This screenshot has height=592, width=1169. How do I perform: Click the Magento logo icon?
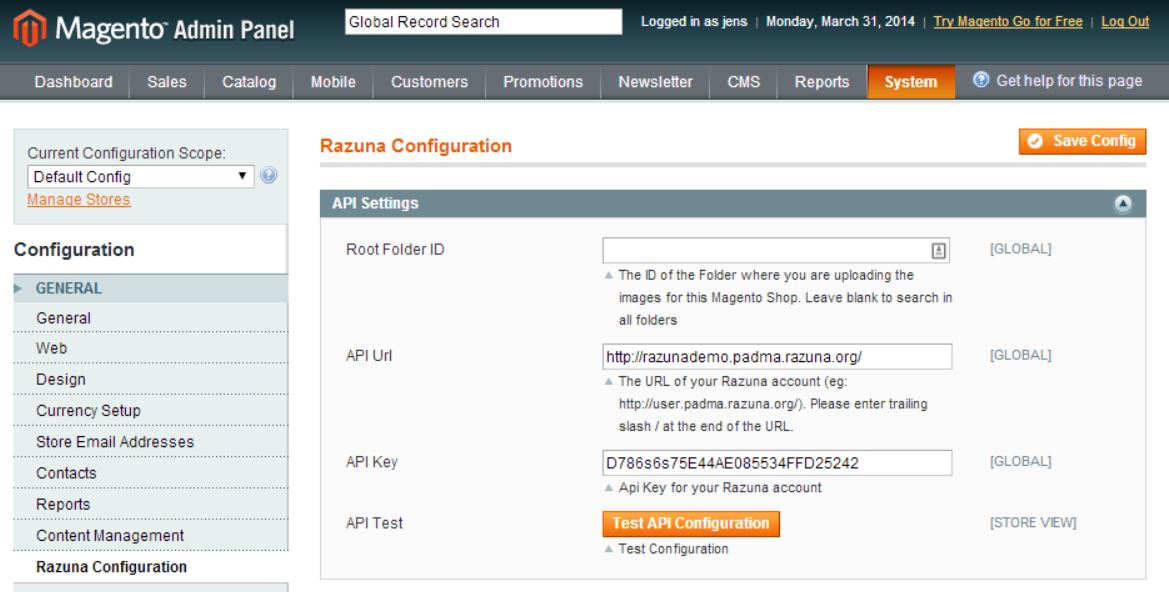pos(29,28)
